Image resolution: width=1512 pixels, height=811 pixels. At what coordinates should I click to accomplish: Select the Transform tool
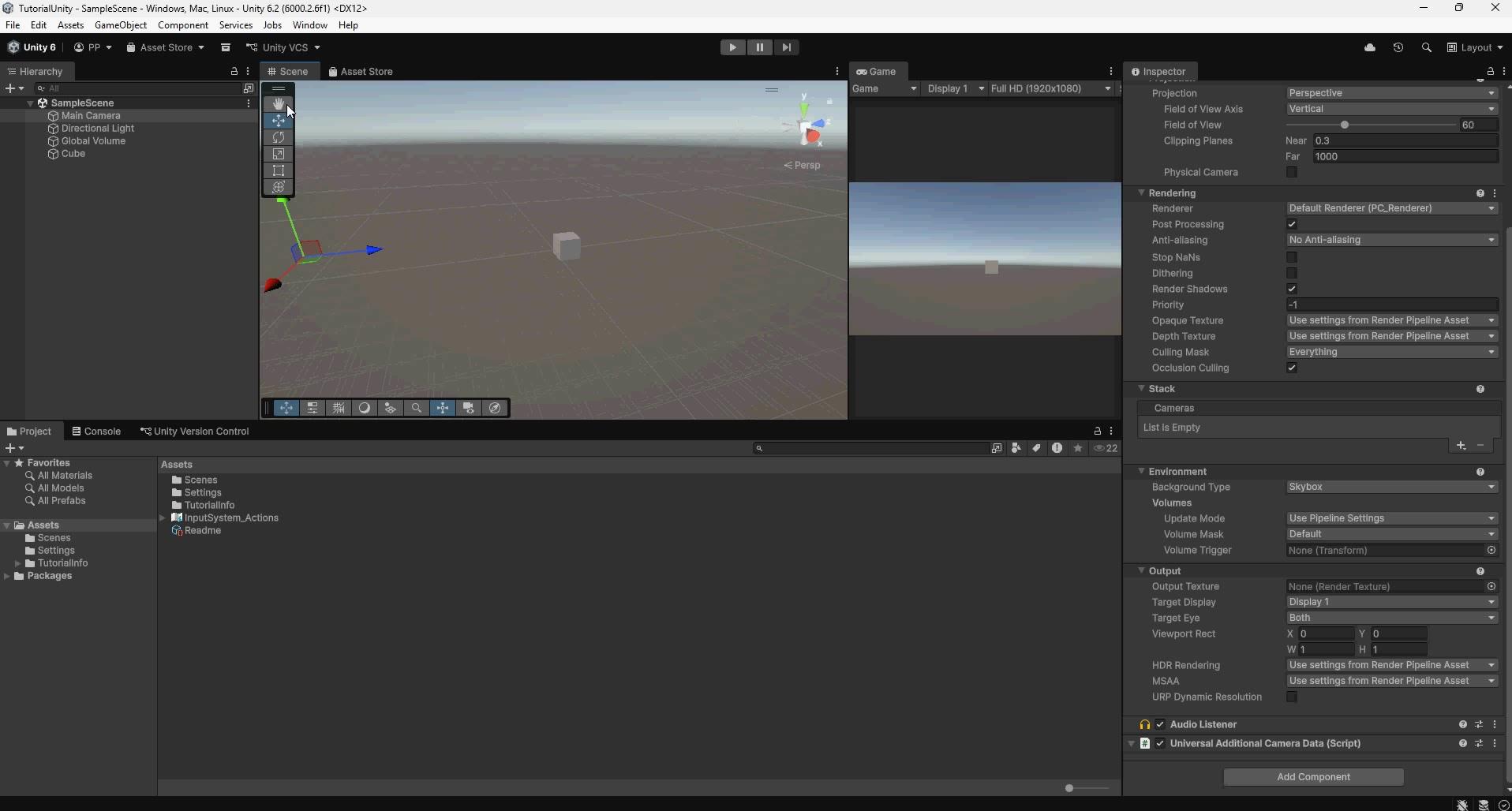point(278,187)
